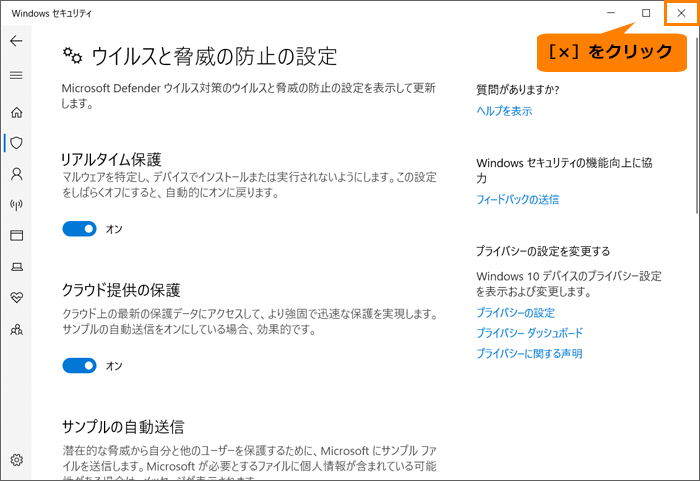Go back with the arrow icon
Screen dimensions: 700x481
pyautogui.click(x=16, y=41)
